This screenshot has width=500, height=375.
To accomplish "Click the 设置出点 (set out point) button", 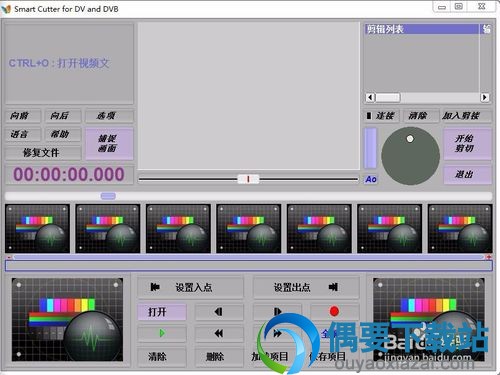I will pos(306,287).
